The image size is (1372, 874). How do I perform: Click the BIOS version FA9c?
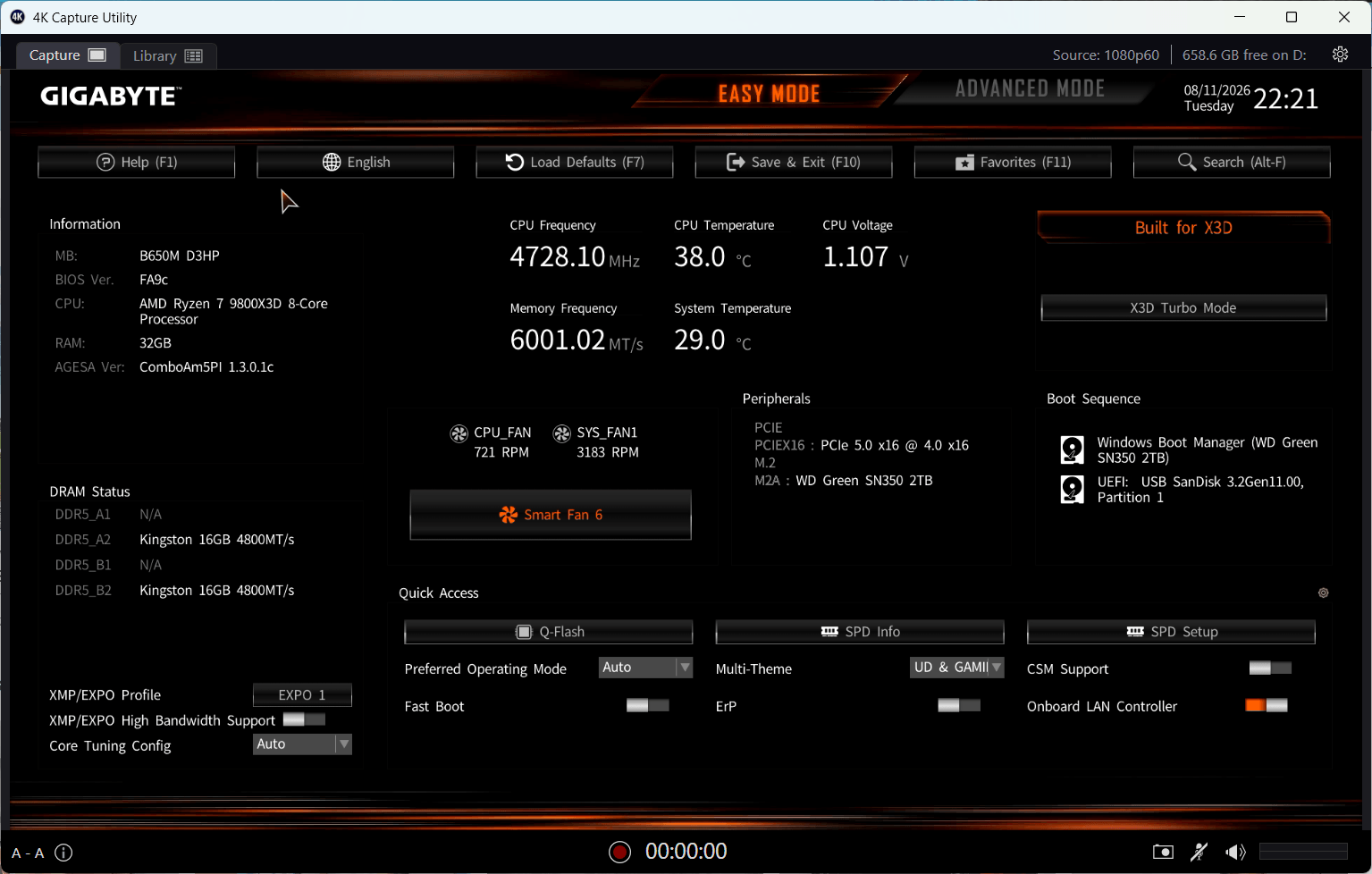pos(154,280)
